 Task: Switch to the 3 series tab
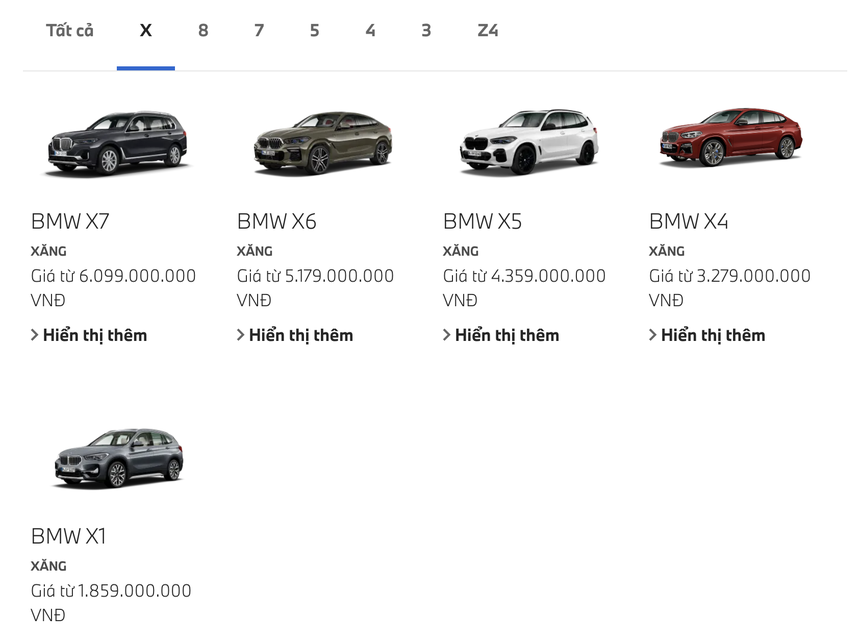[x=426, y=30]
